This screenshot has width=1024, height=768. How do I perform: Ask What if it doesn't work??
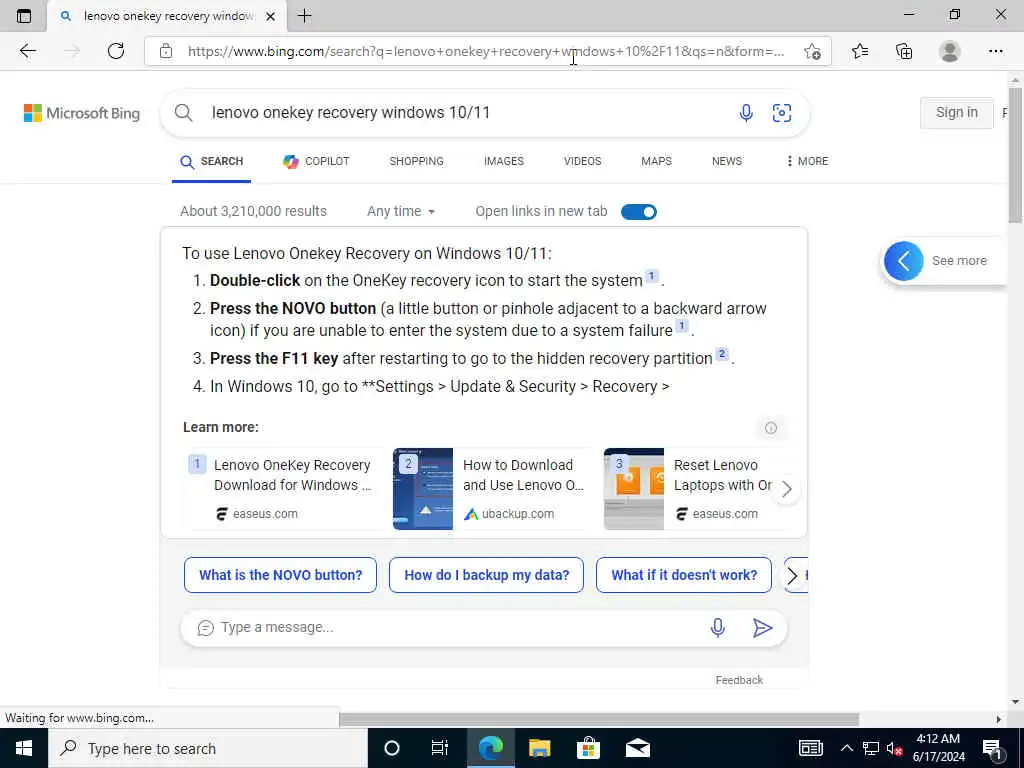click(x=684, y=575)
